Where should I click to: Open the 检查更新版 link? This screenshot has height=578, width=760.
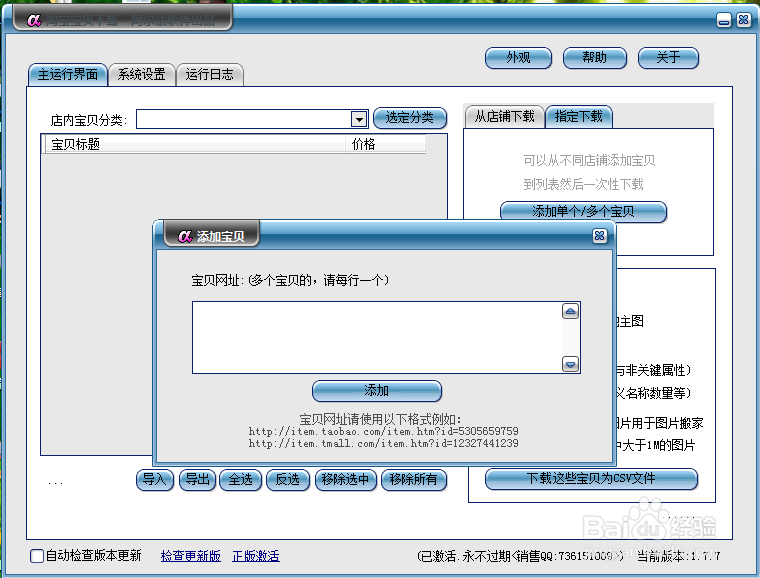190,556
